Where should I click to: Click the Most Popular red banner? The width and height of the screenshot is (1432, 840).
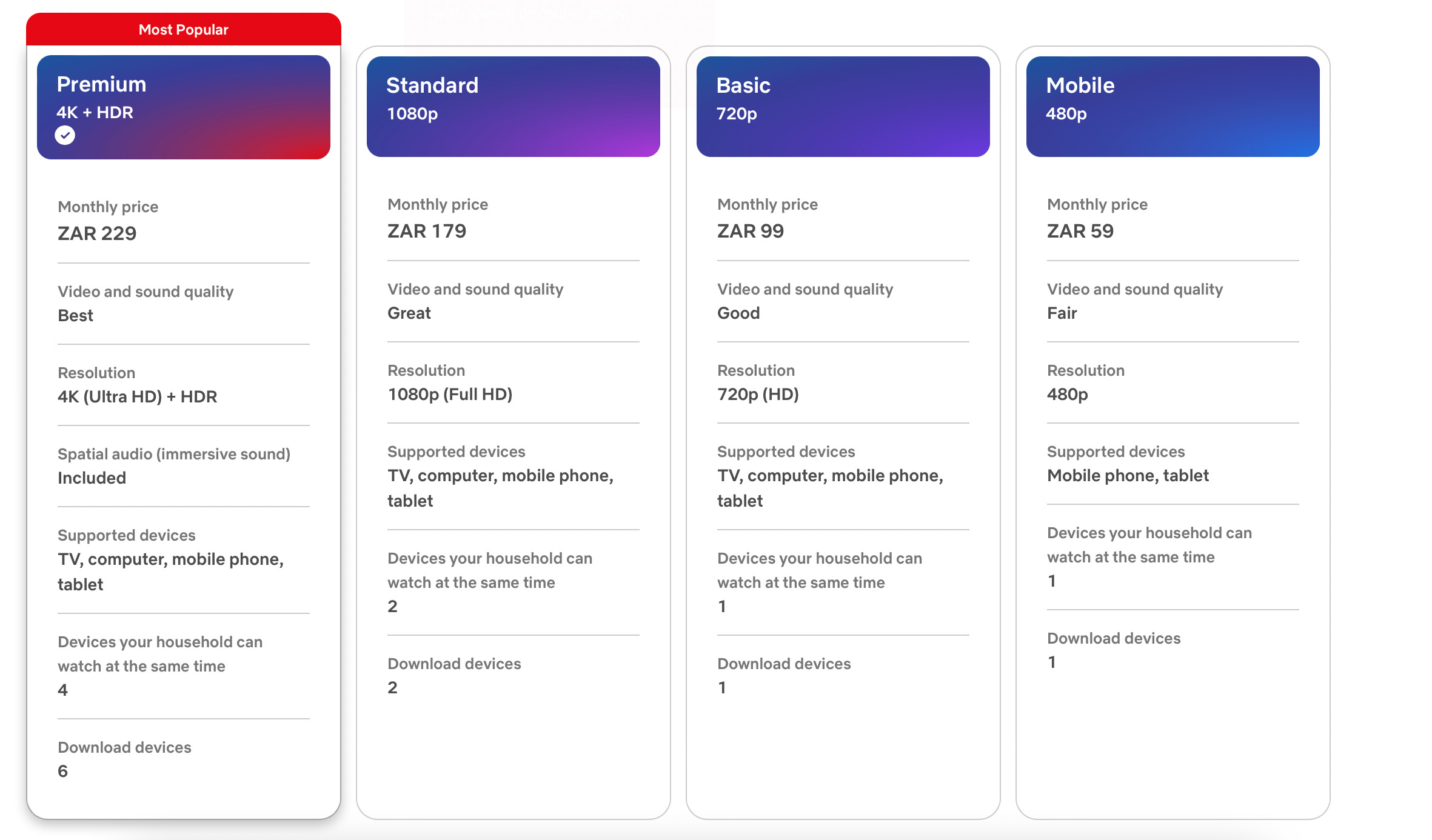point(183,29)
